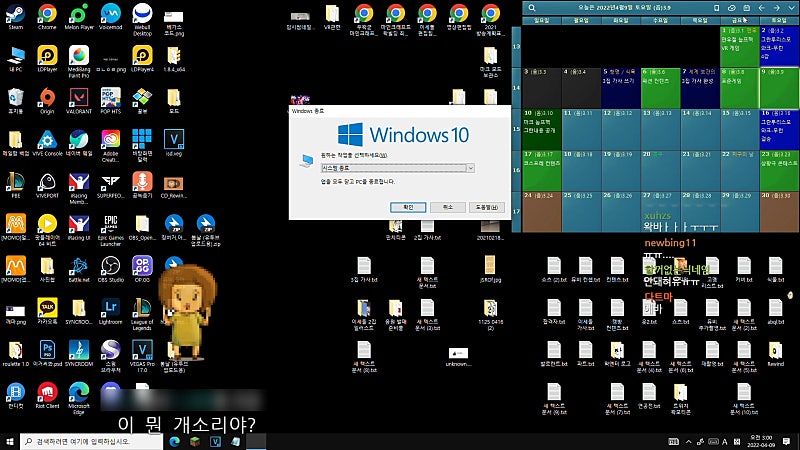Show hidden system tray icons chevron
800x450 pixels.
(x=688, y=441)
